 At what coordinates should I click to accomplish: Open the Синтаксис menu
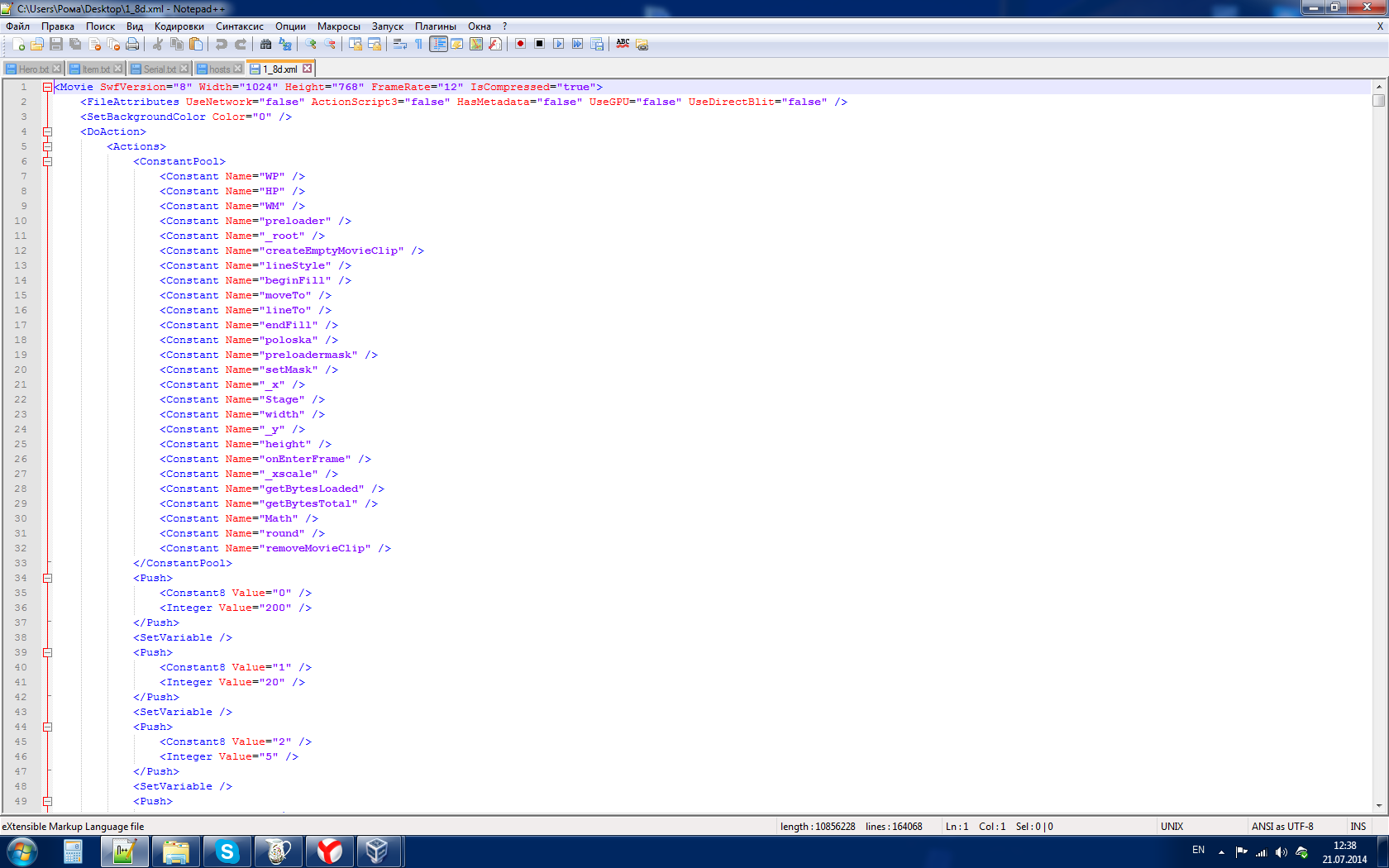click(240, 26)
